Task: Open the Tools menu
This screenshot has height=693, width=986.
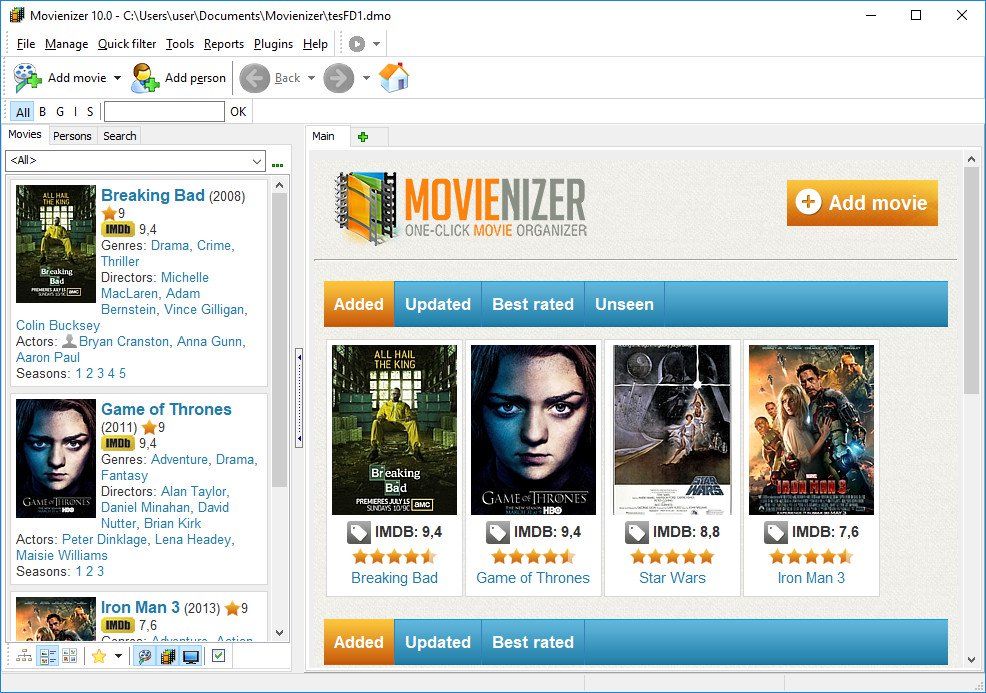Action: 180,44
